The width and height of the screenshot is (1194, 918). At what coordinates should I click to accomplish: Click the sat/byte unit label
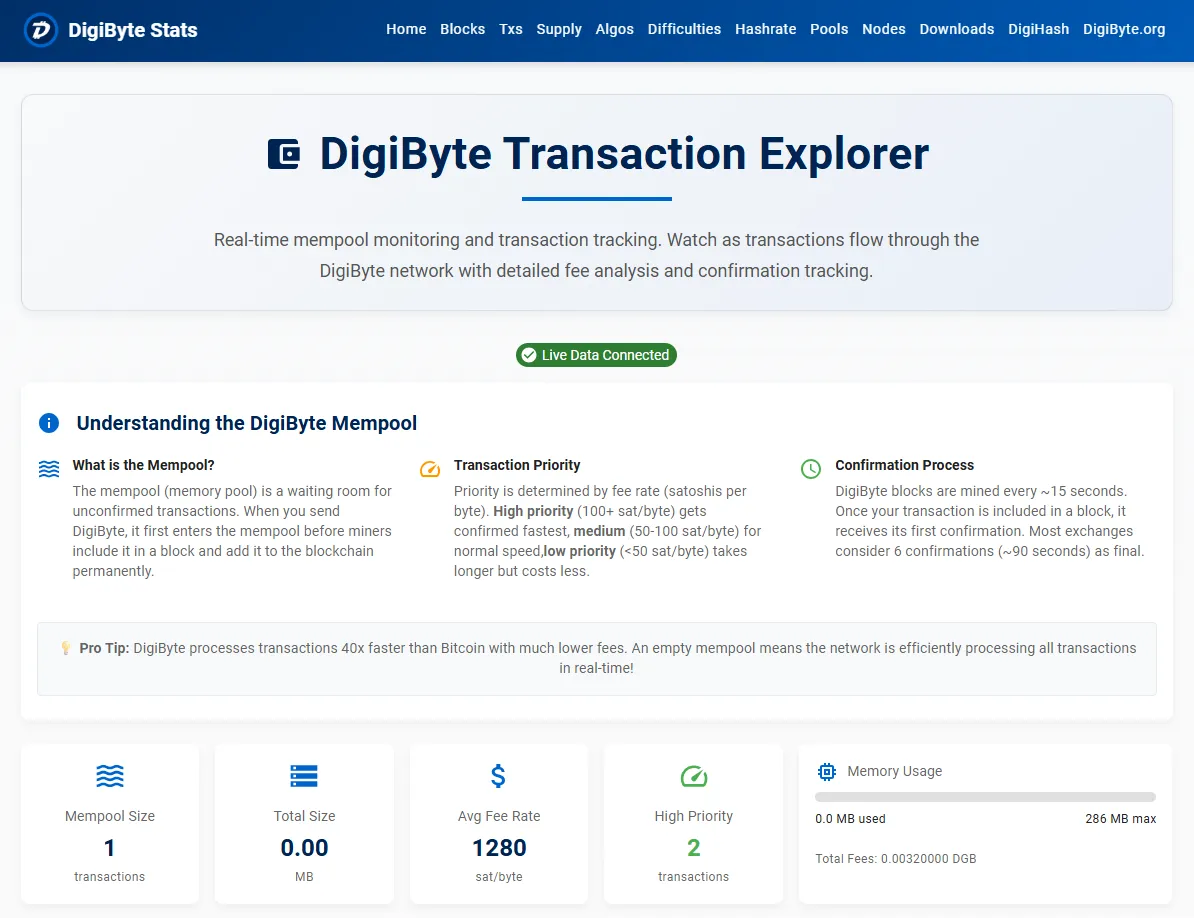499,877
